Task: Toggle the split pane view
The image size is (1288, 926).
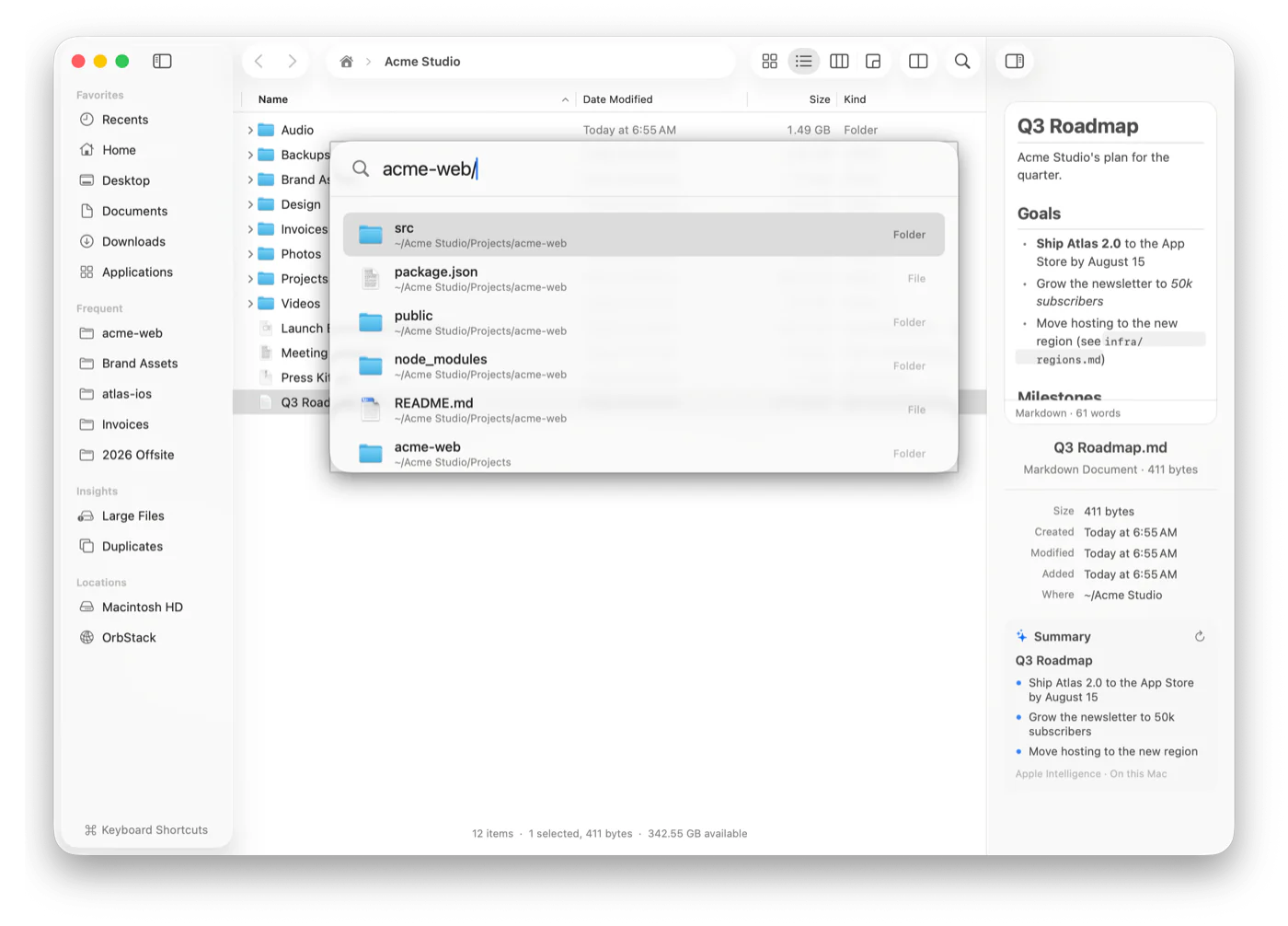Action: point(918,61)
